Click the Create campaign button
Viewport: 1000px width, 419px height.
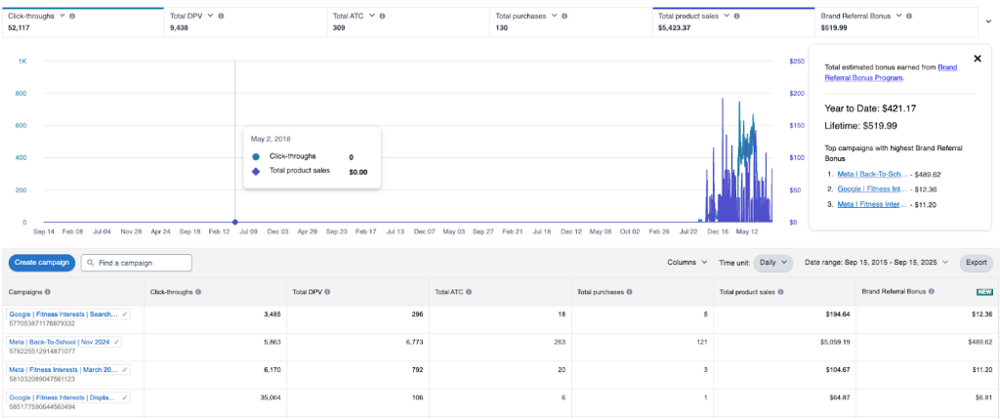(x=42, y=263)
